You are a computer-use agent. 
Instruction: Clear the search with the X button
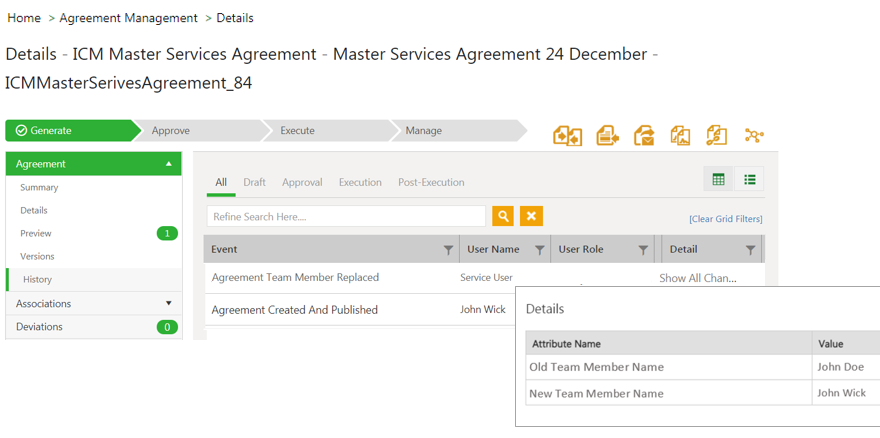coord(532,216)
